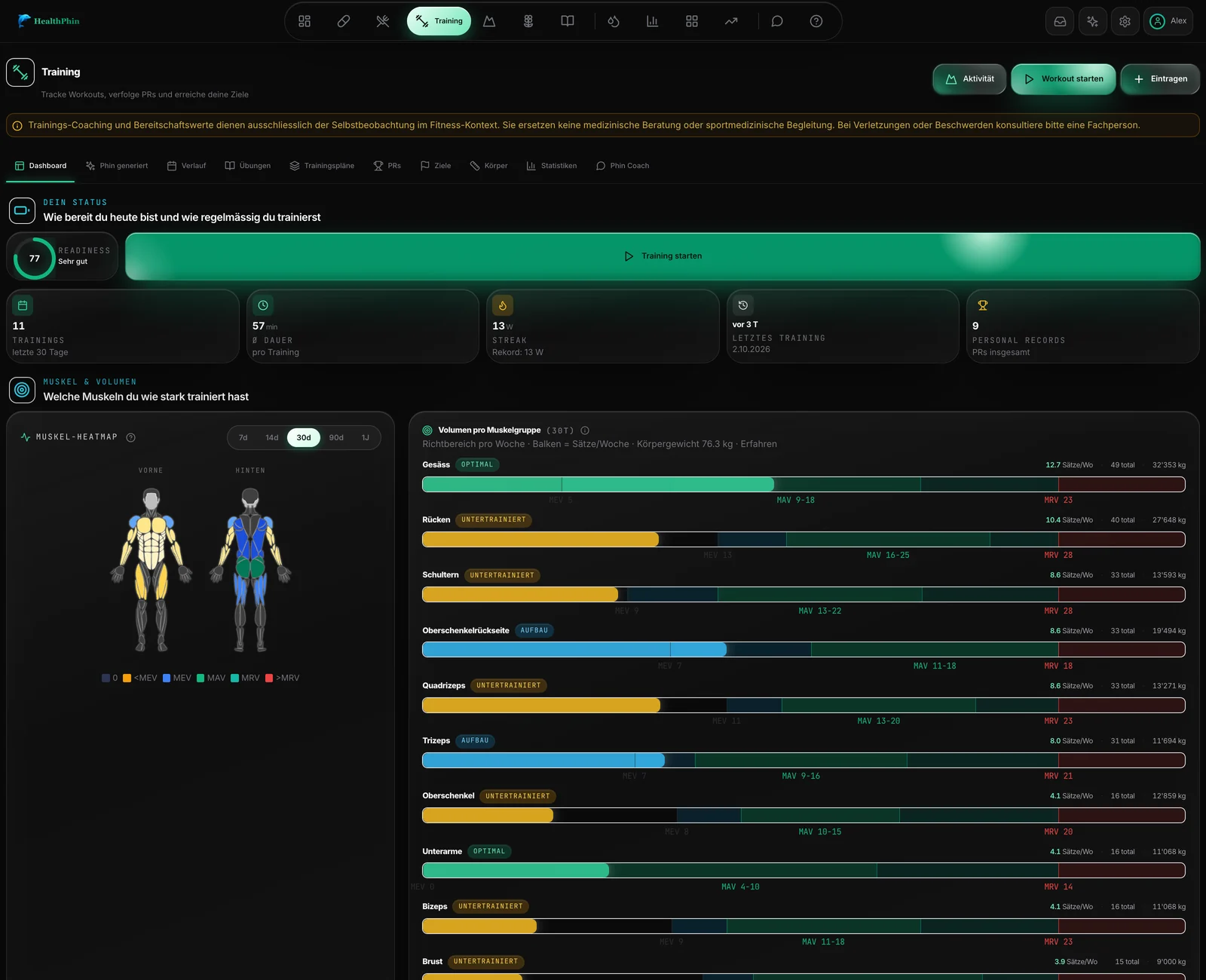Select the 7d heatmap range

tap(243, 437)
